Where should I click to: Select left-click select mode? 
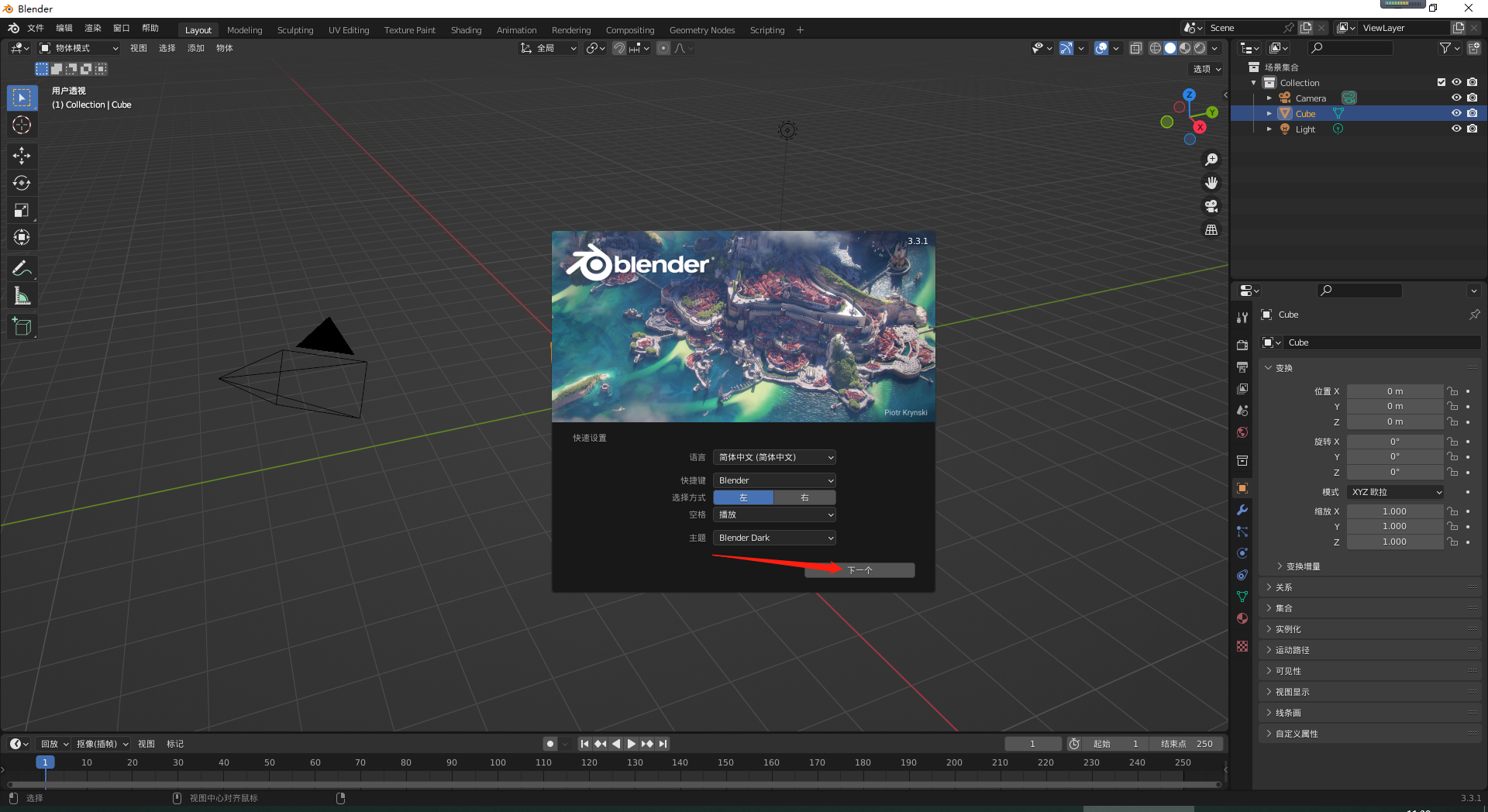743,497
